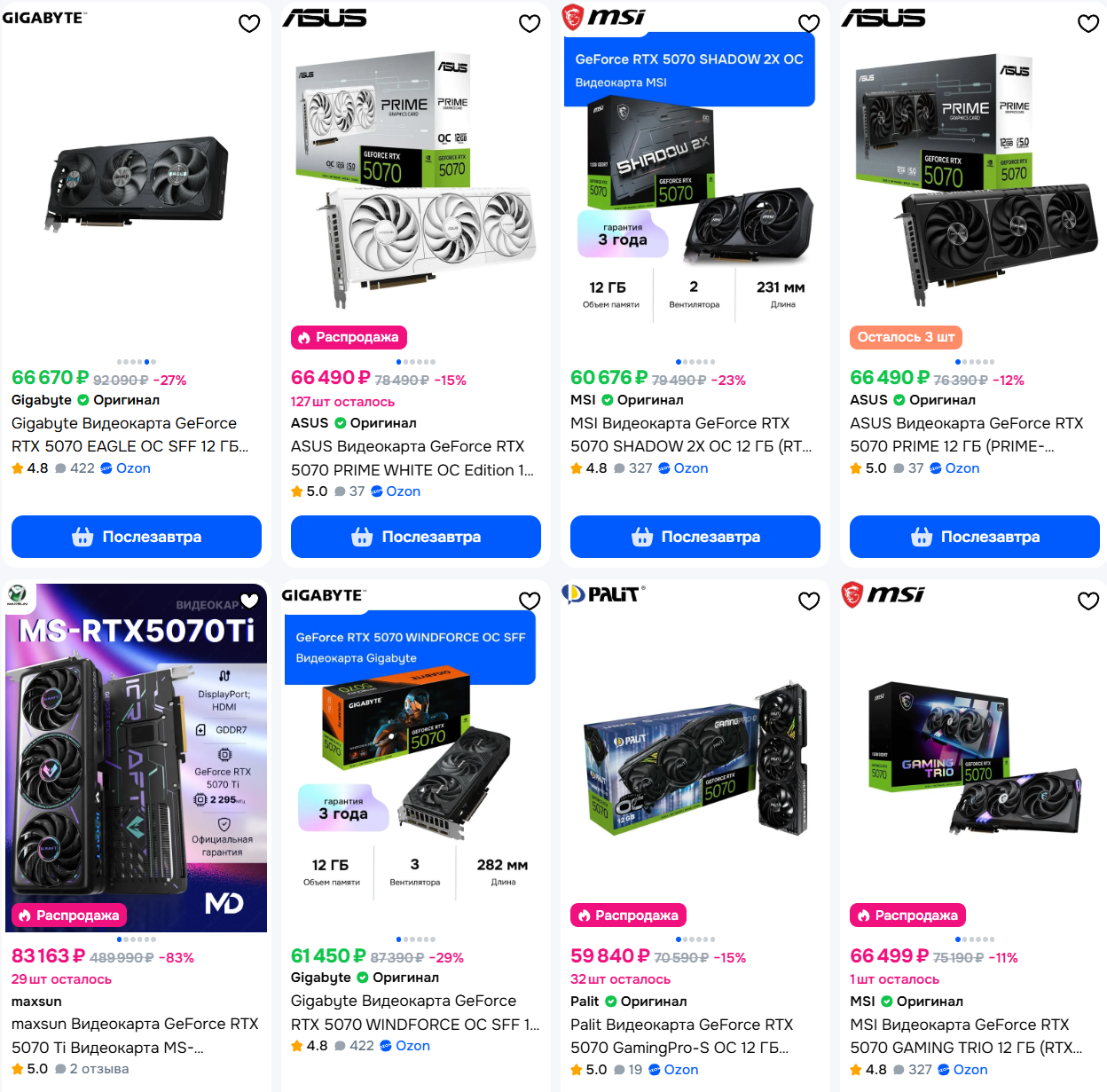
Task: Open Palit GamingPro-S OC product title link
Action: coord(682,1036)
